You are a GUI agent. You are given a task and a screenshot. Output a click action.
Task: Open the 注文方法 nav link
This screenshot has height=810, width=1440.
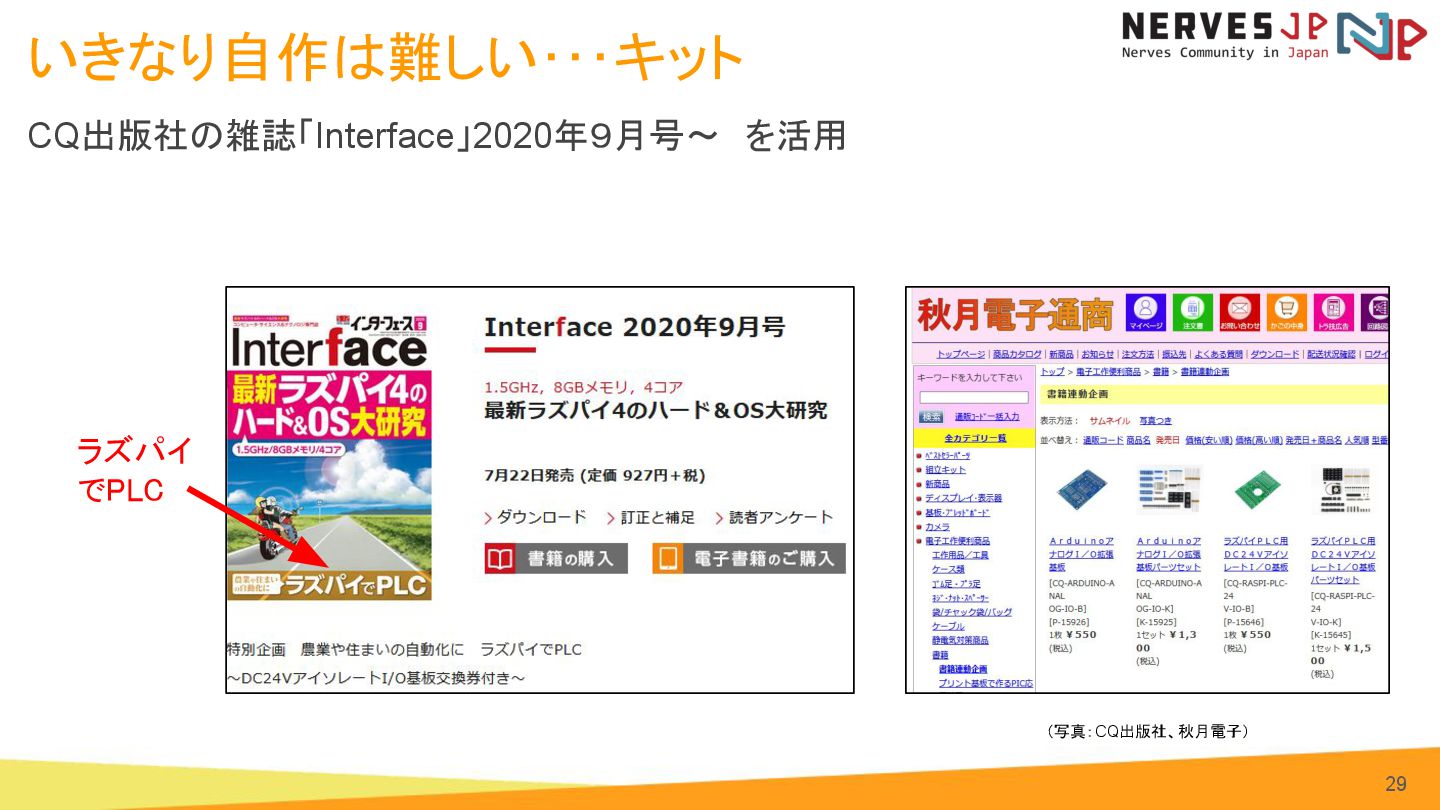(x=1138, y=354)
